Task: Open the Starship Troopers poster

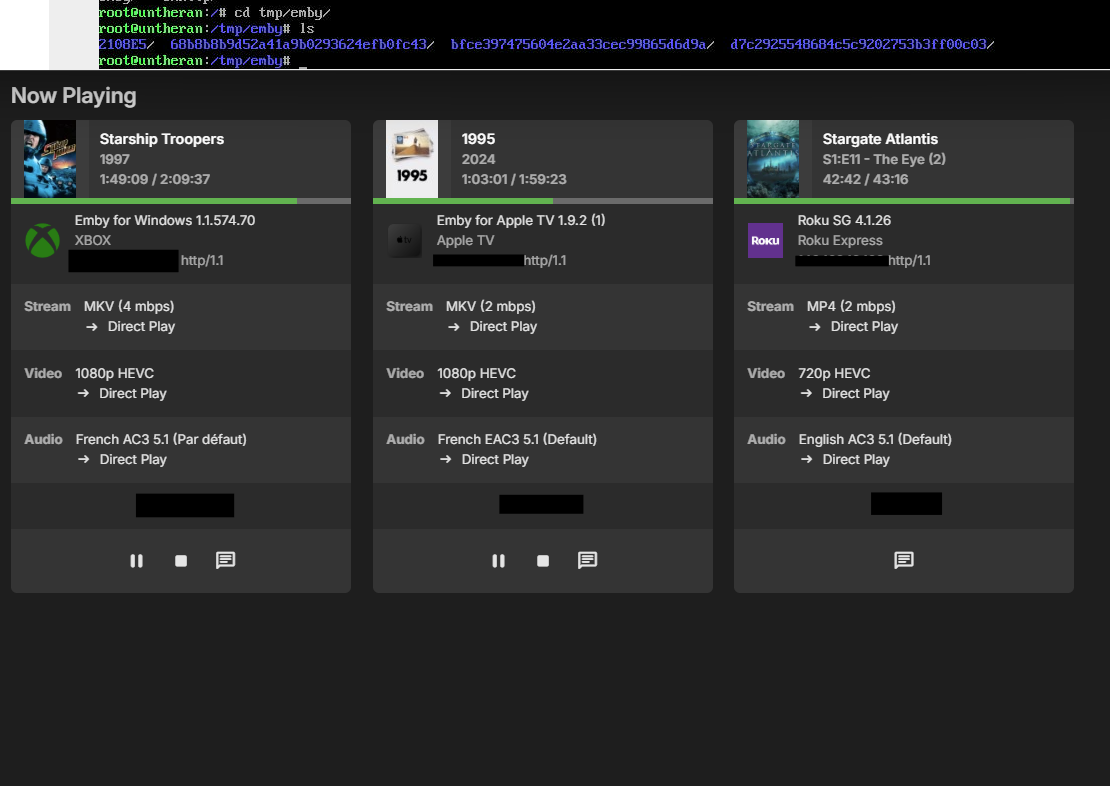Action: coord(49,158)
